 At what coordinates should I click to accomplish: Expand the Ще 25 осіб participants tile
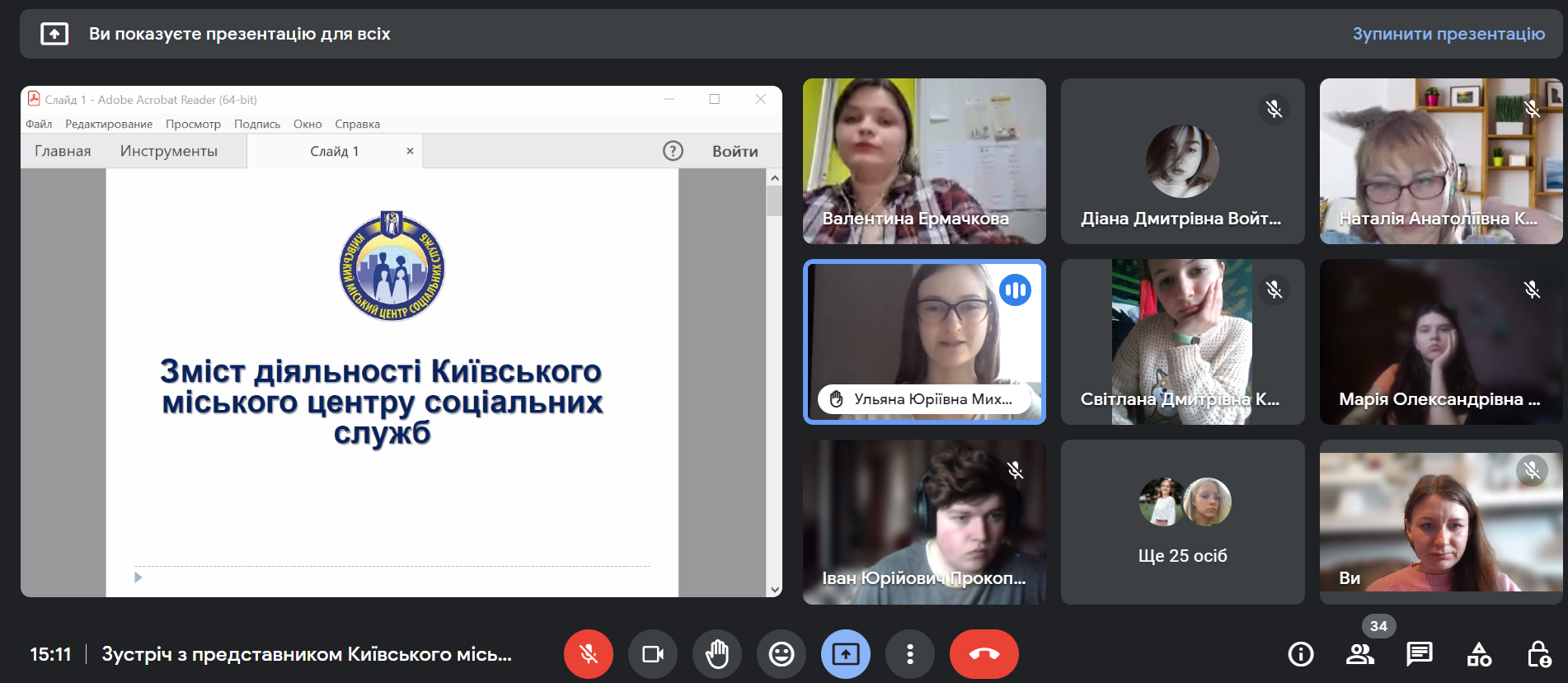[x=1182, y=522]
